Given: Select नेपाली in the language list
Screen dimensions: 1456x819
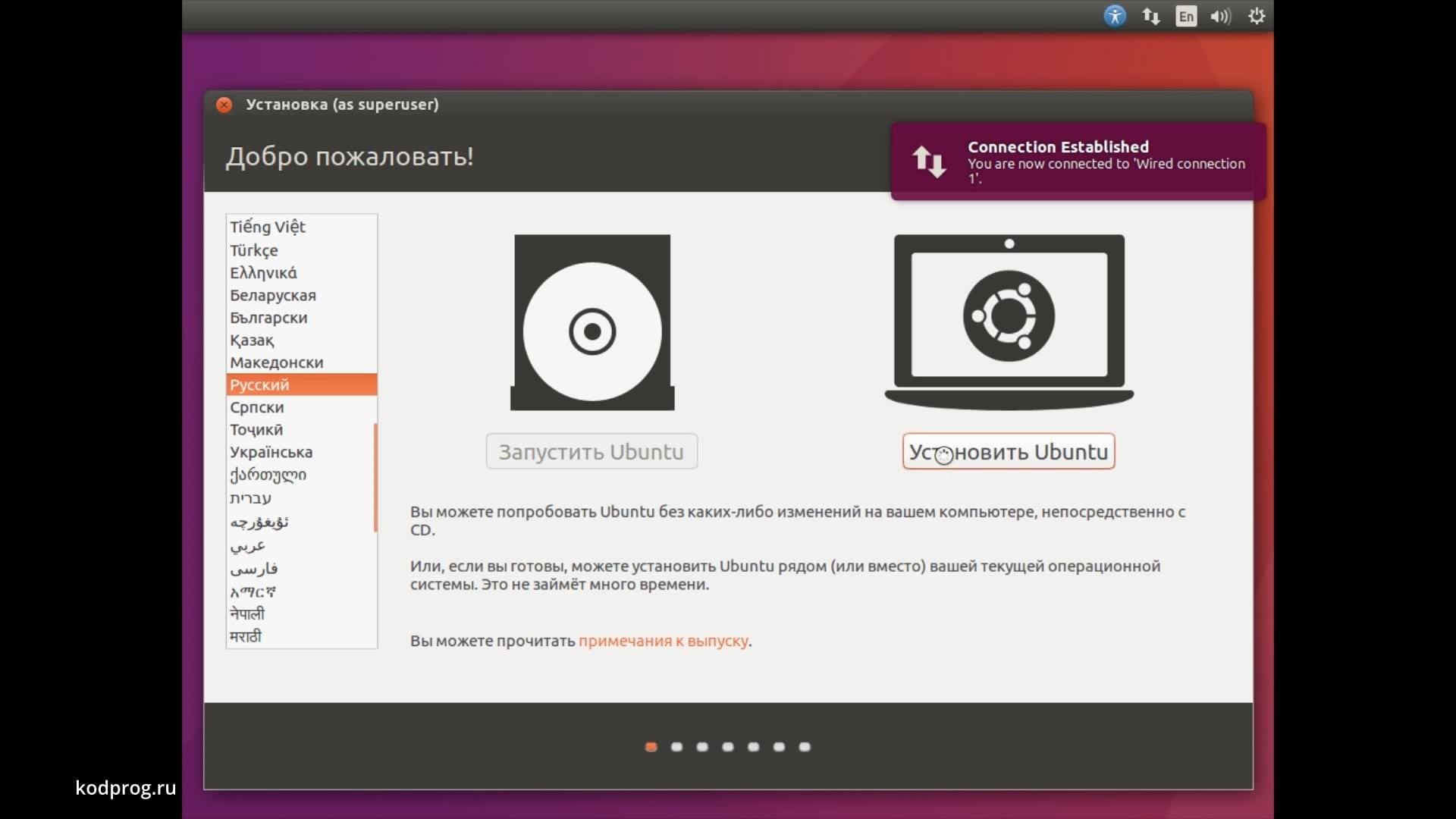Looking at the screenshot, I should click(302, 614).
